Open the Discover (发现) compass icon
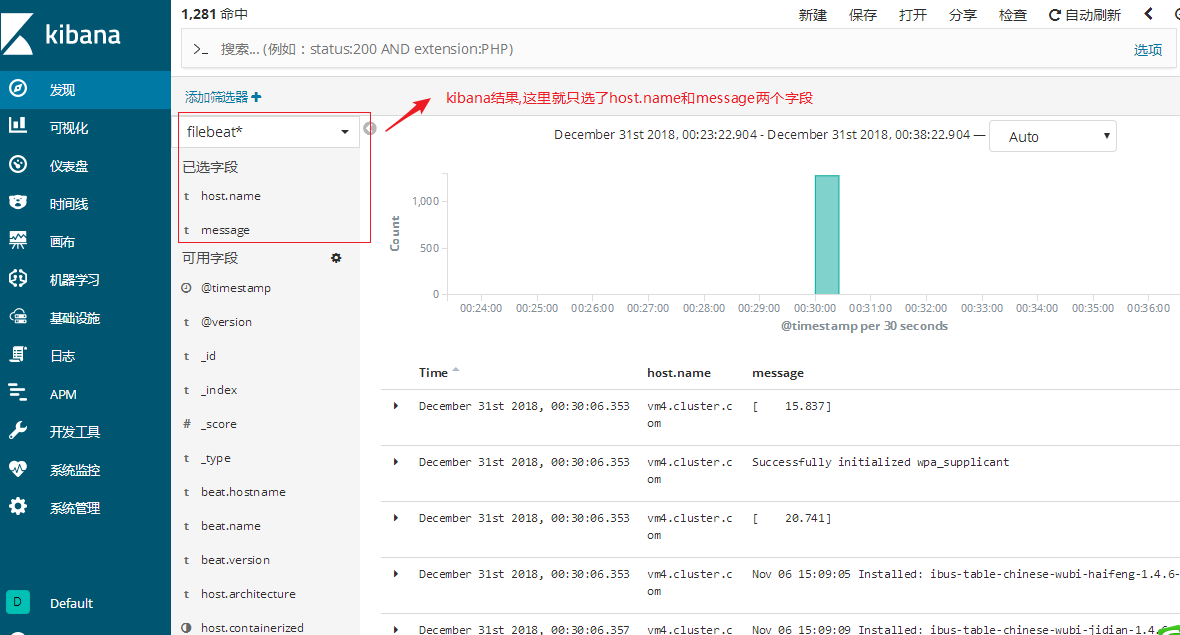 point(18,89)
